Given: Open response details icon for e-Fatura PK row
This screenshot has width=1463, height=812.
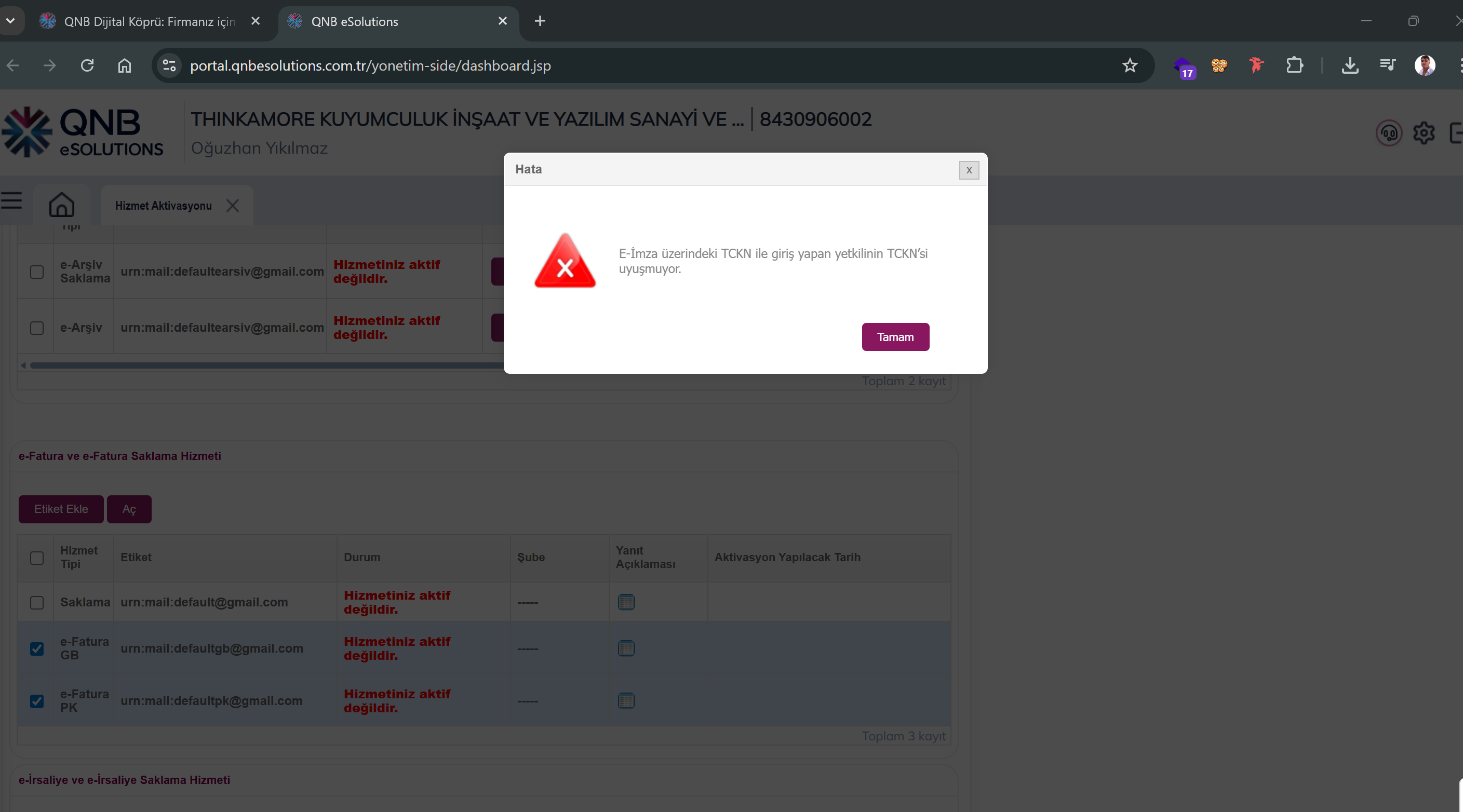Looking at the screenshot, I should point(626,701).
